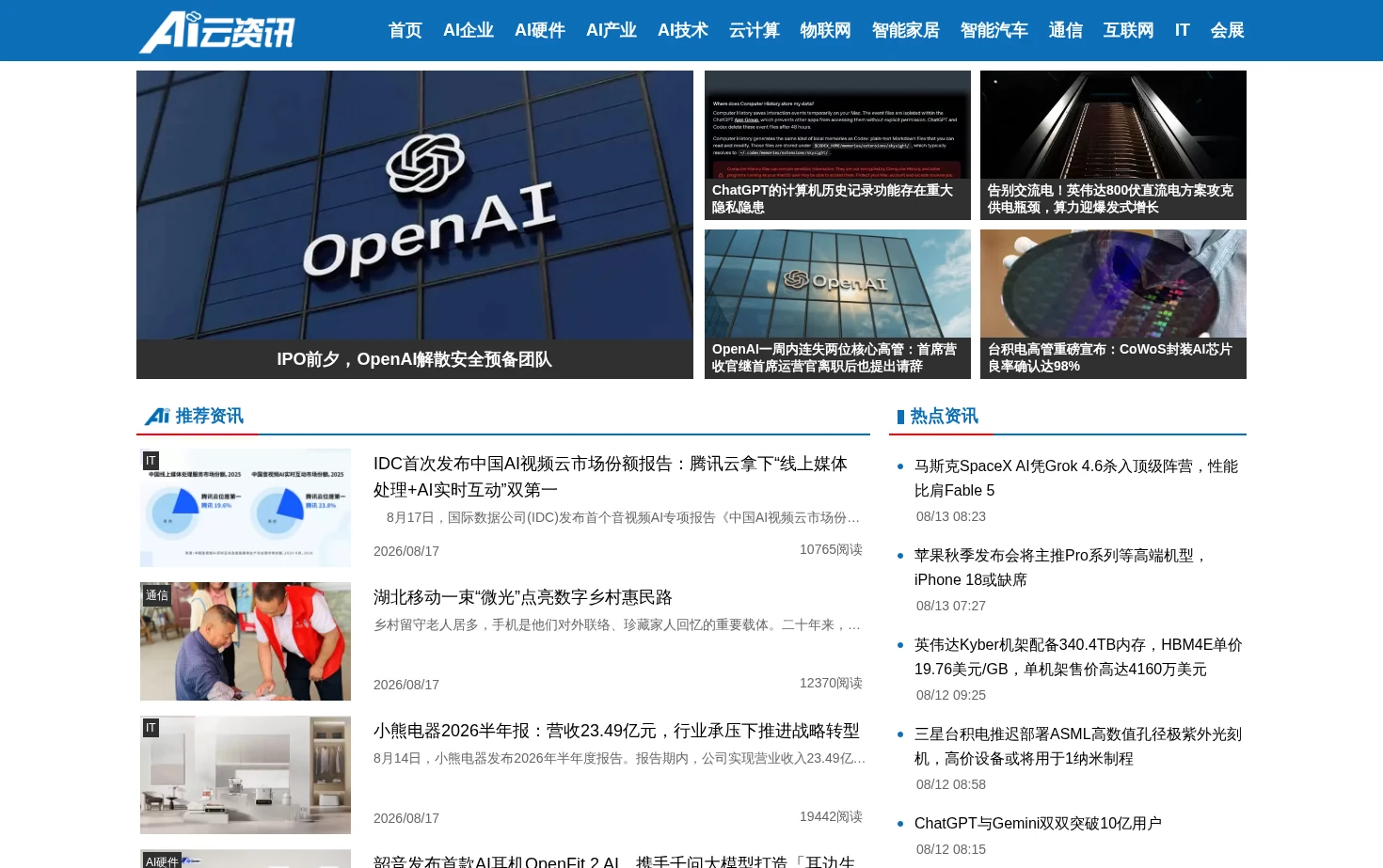Click the 08/13 07:27 timestamp

pyautogui.click(x=951, y=606)
